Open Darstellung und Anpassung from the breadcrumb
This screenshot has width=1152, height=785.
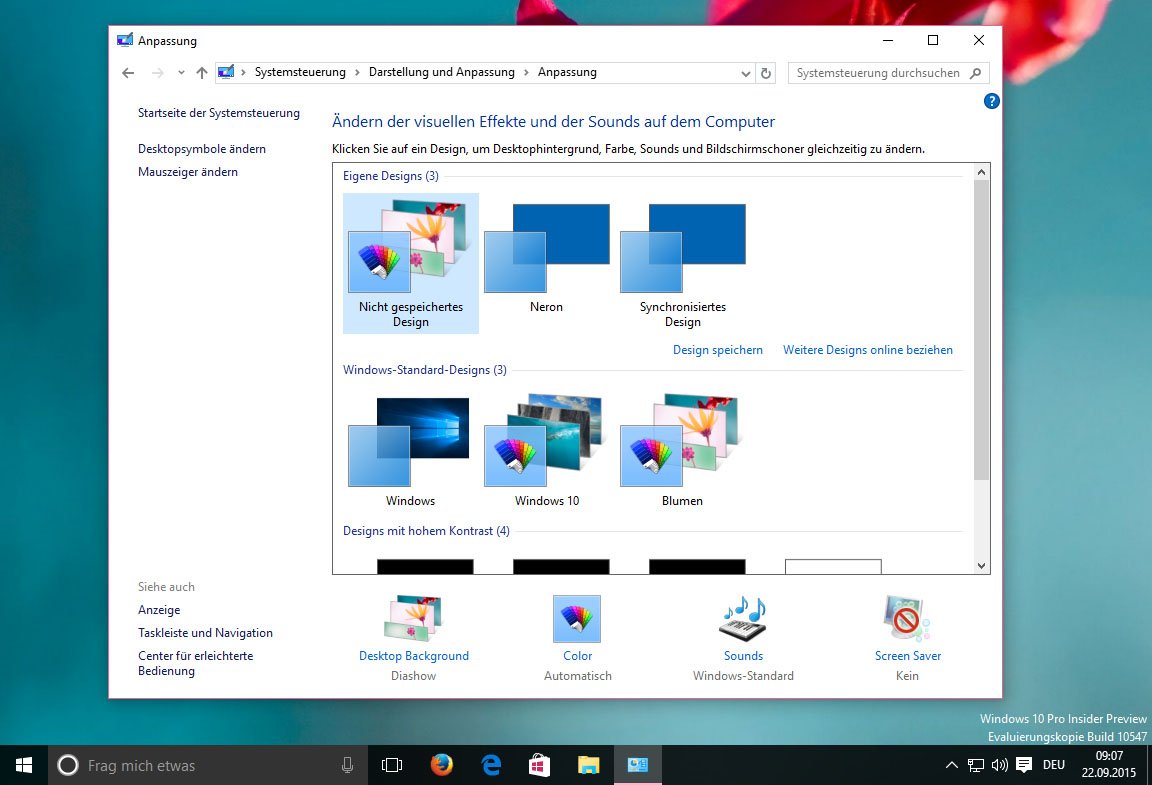(441, 72)
